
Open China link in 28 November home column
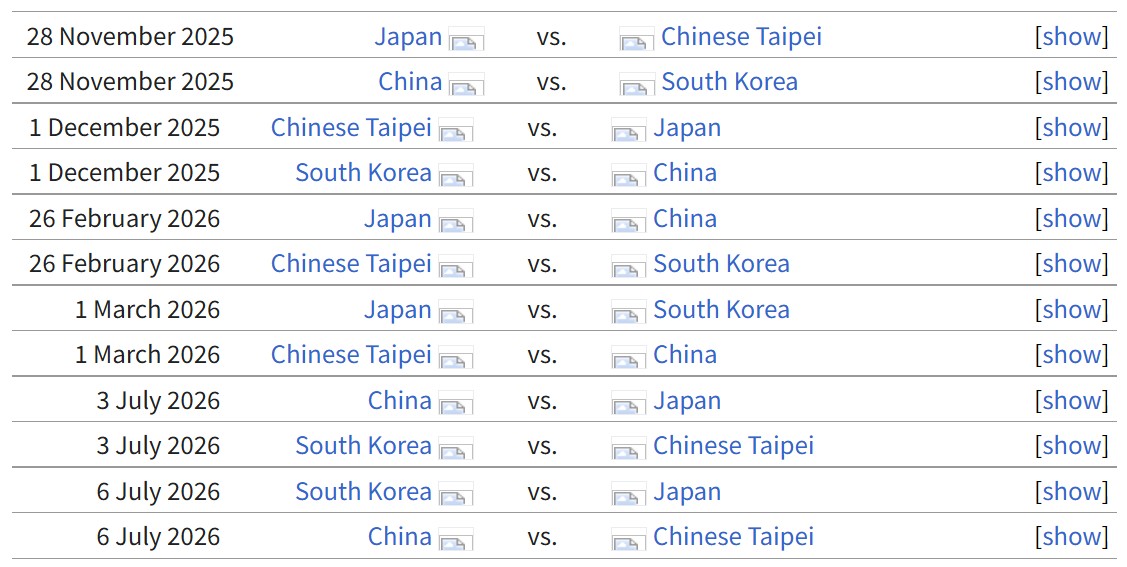click(410, 82)
